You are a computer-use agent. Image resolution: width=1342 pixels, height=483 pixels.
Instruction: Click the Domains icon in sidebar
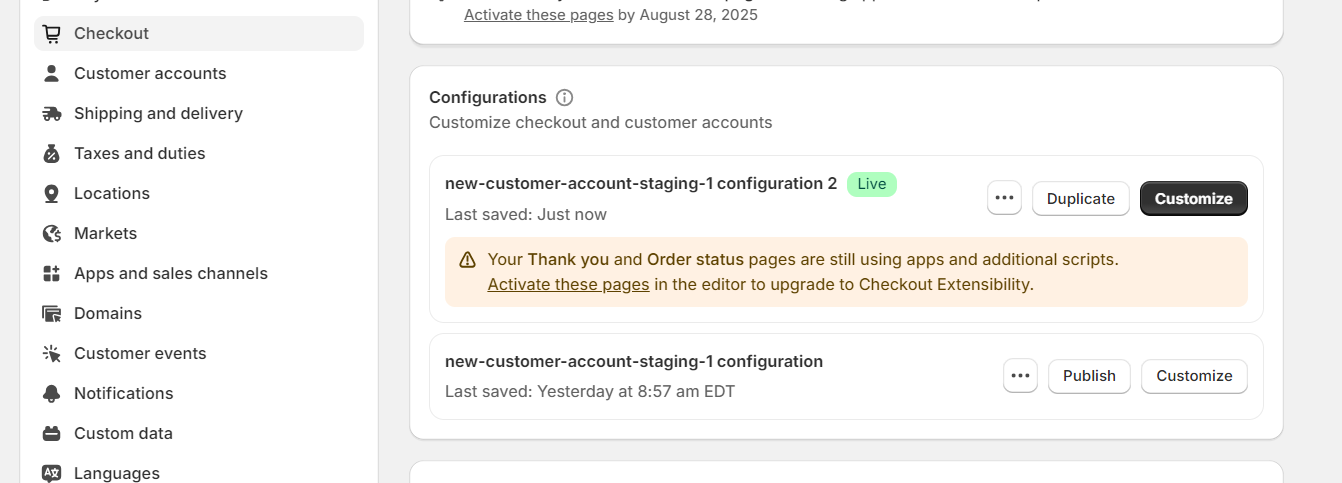(x=52, y=314)
